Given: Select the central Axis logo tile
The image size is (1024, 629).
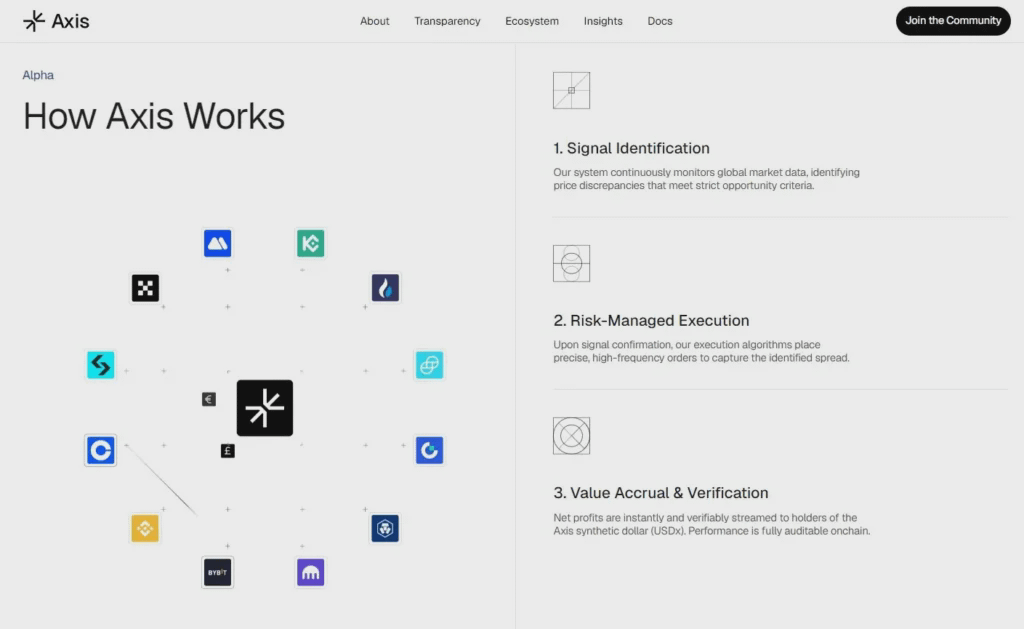Looking at the screenshot, I should click(x=264, y=408).
